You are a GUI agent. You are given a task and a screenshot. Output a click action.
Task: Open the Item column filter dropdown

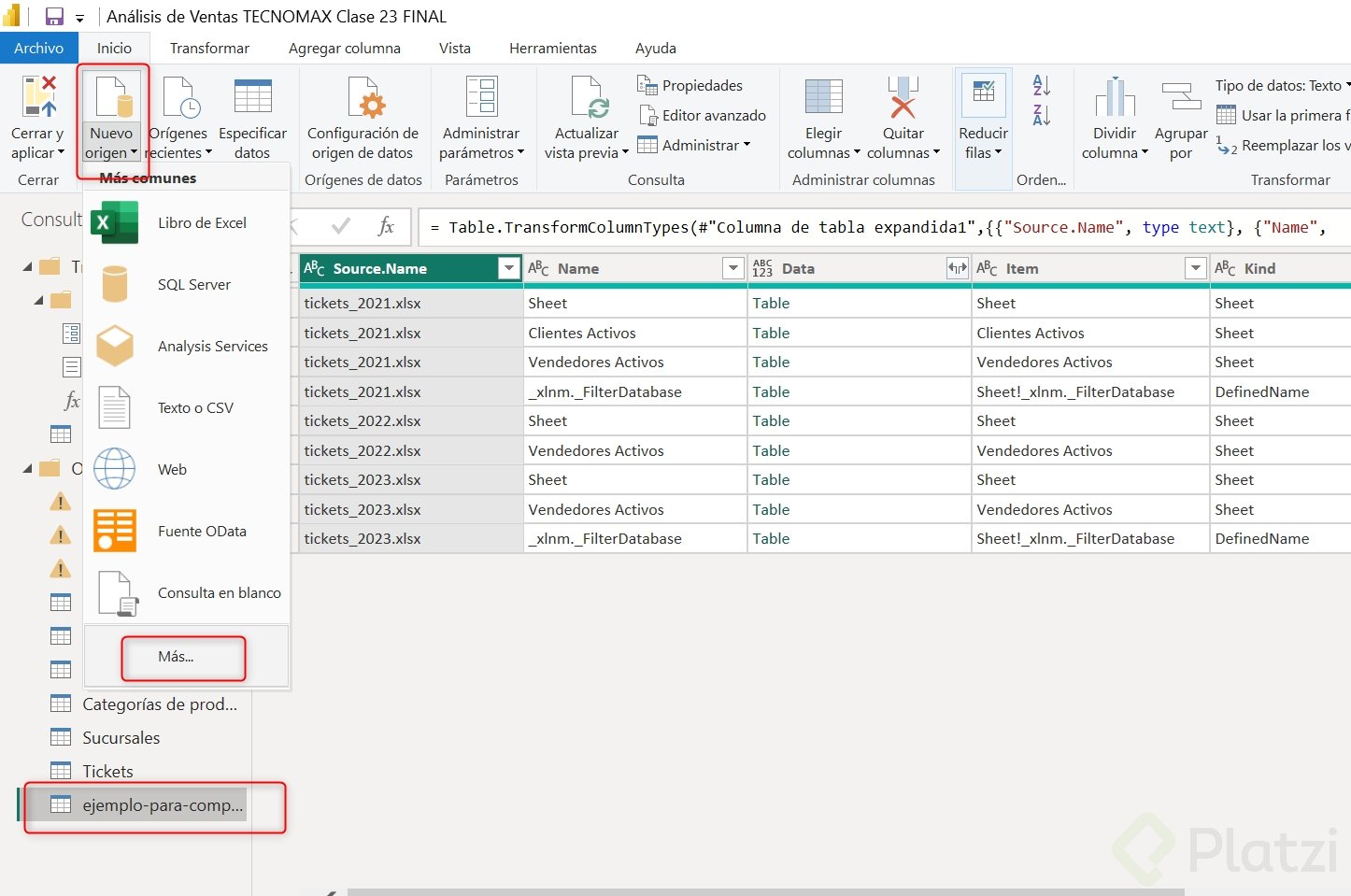[1194, 269]
